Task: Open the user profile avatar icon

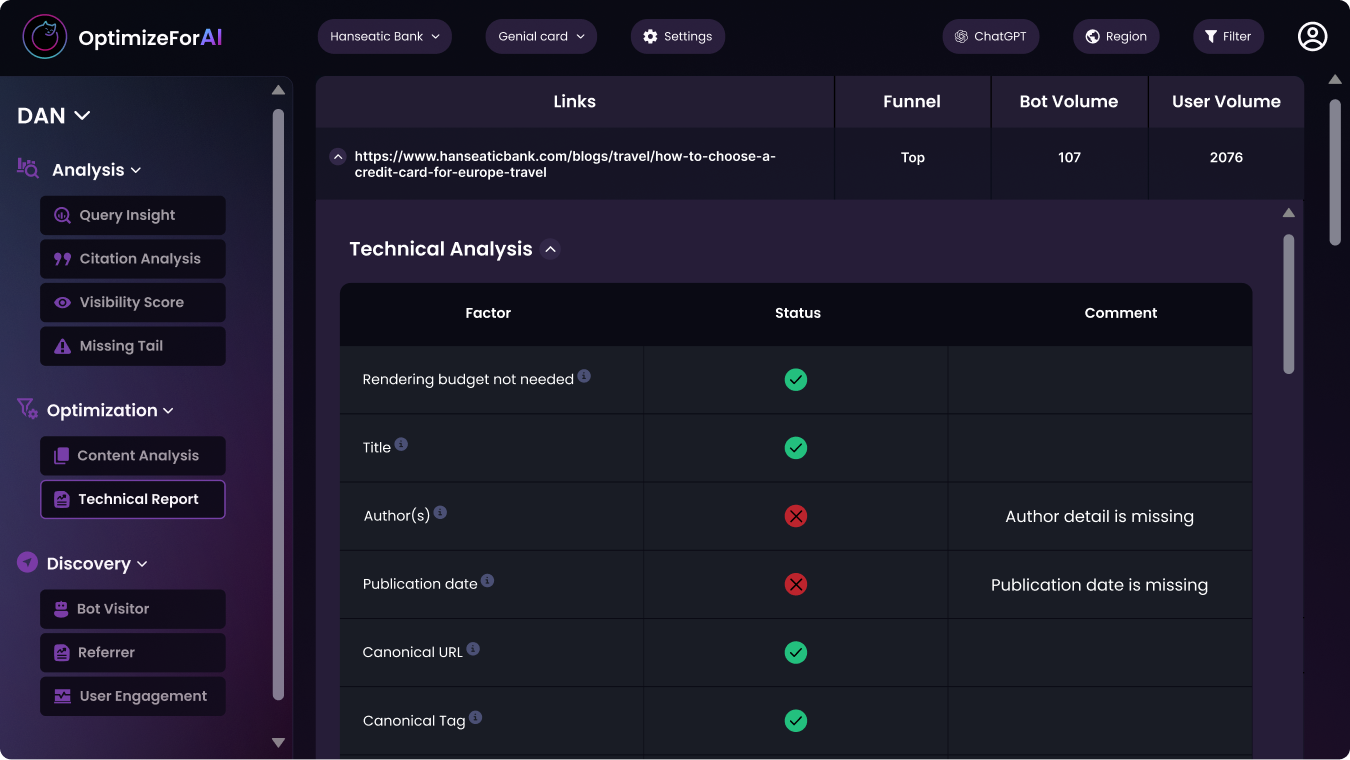Action: pyautogui.click(x=1312, y=37)
